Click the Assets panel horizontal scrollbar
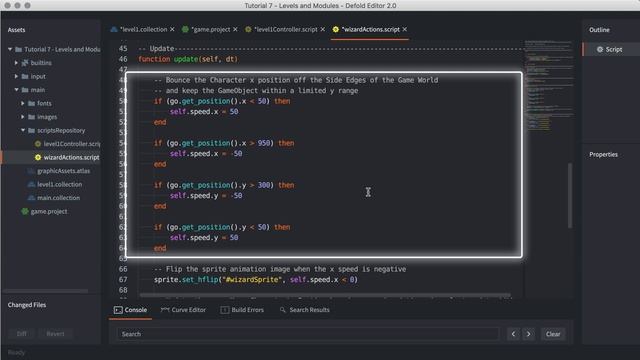Viewport: 640px width, 360px height. (x=46, y=291)
